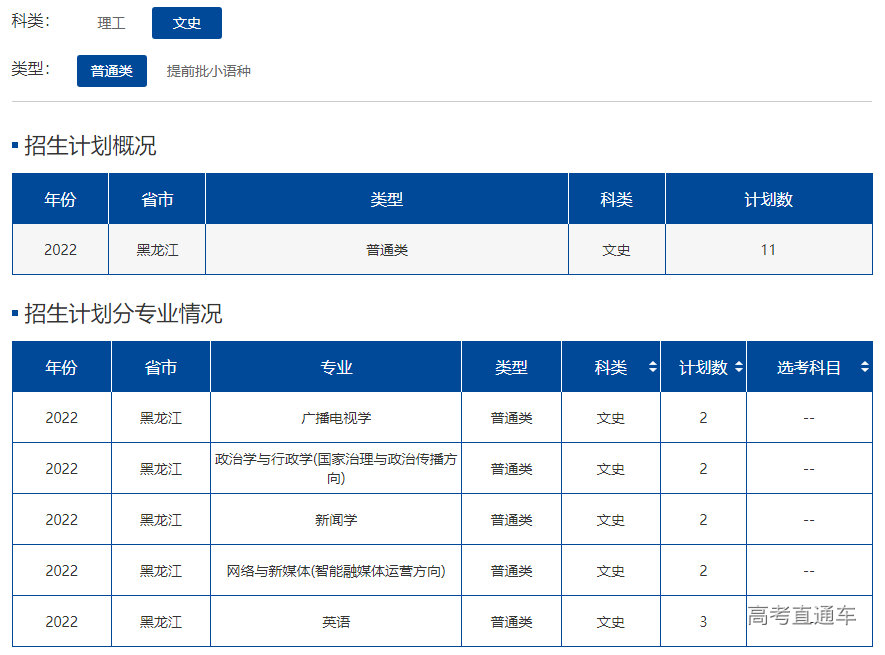Viewport: 885px width, 655px height.
Task: Toggle the sort icon next to 选考科目
Action: click(x=864, y=368)
